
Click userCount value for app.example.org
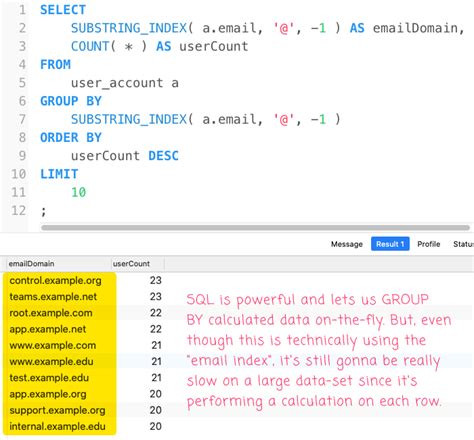tap(156, 394)
